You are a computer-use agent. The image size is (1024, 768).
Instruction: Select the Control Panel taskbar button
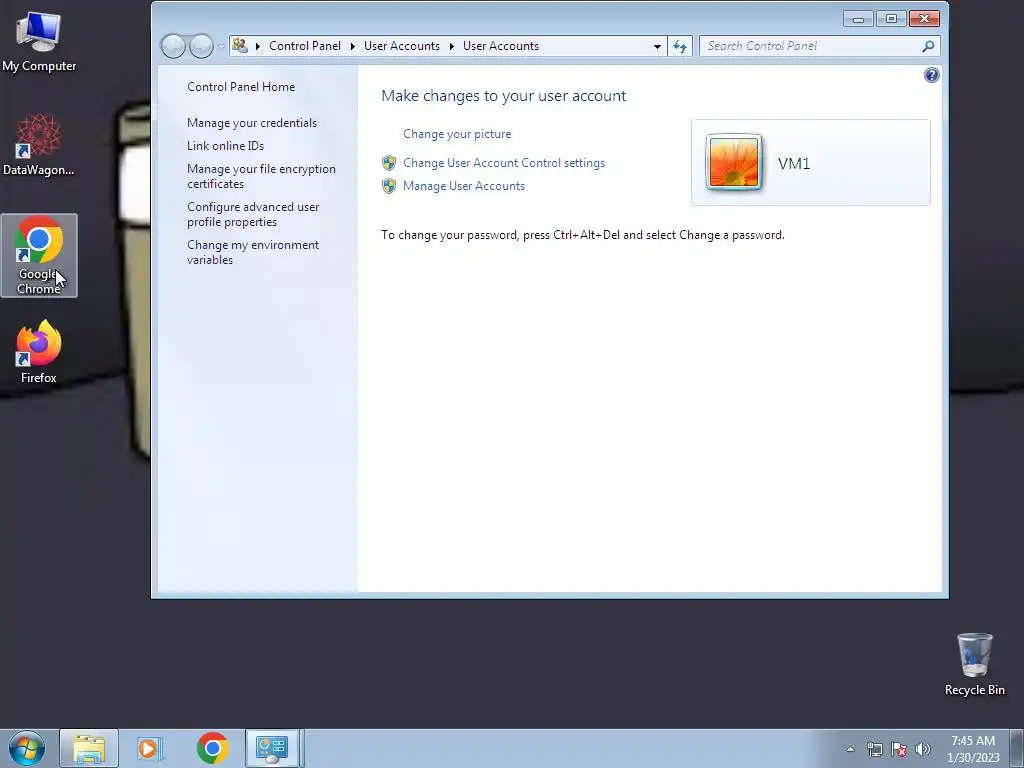click(x=272, y=748)
